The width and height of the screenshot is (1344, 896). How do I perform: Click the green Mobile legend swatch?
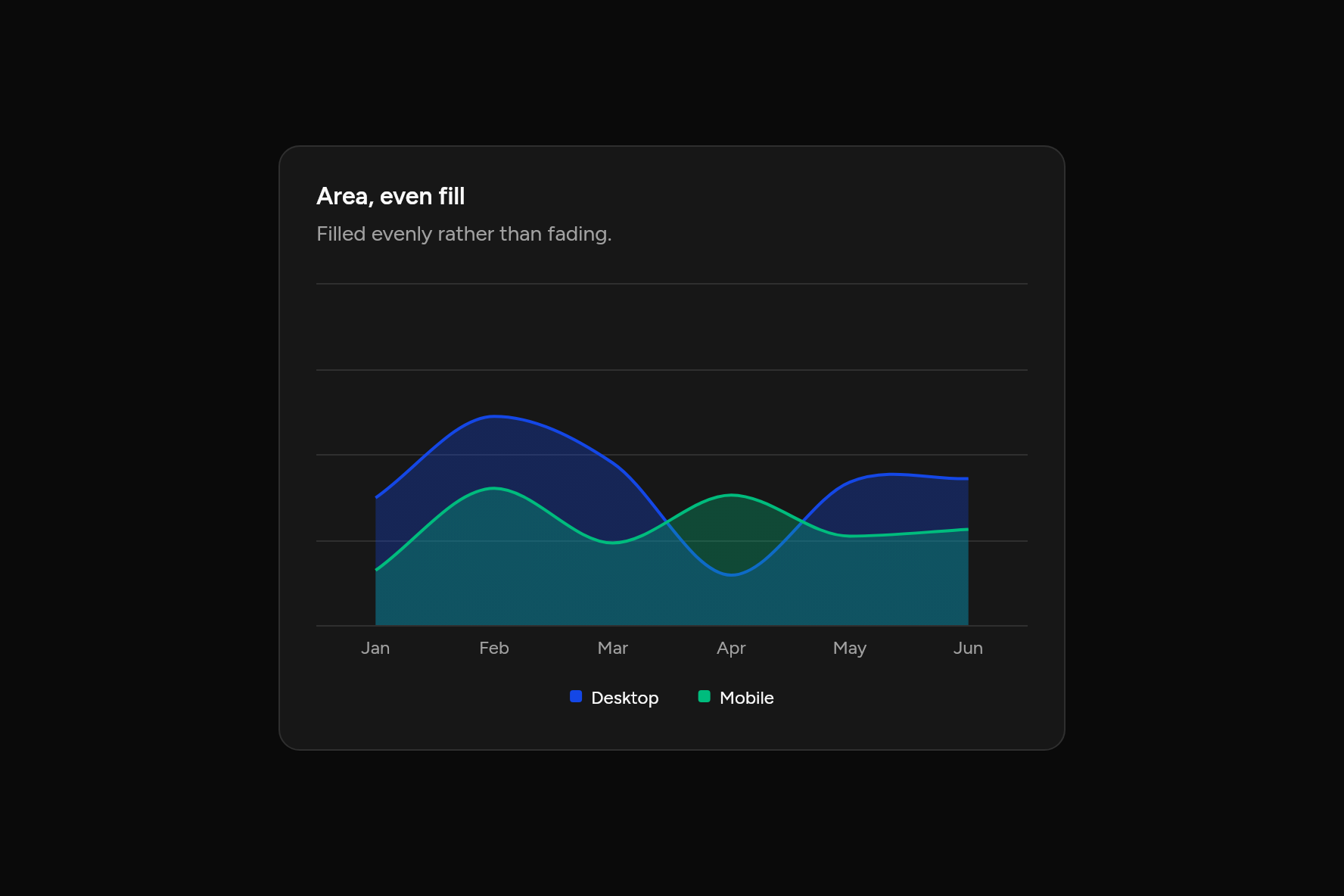(x=704, y=696)
